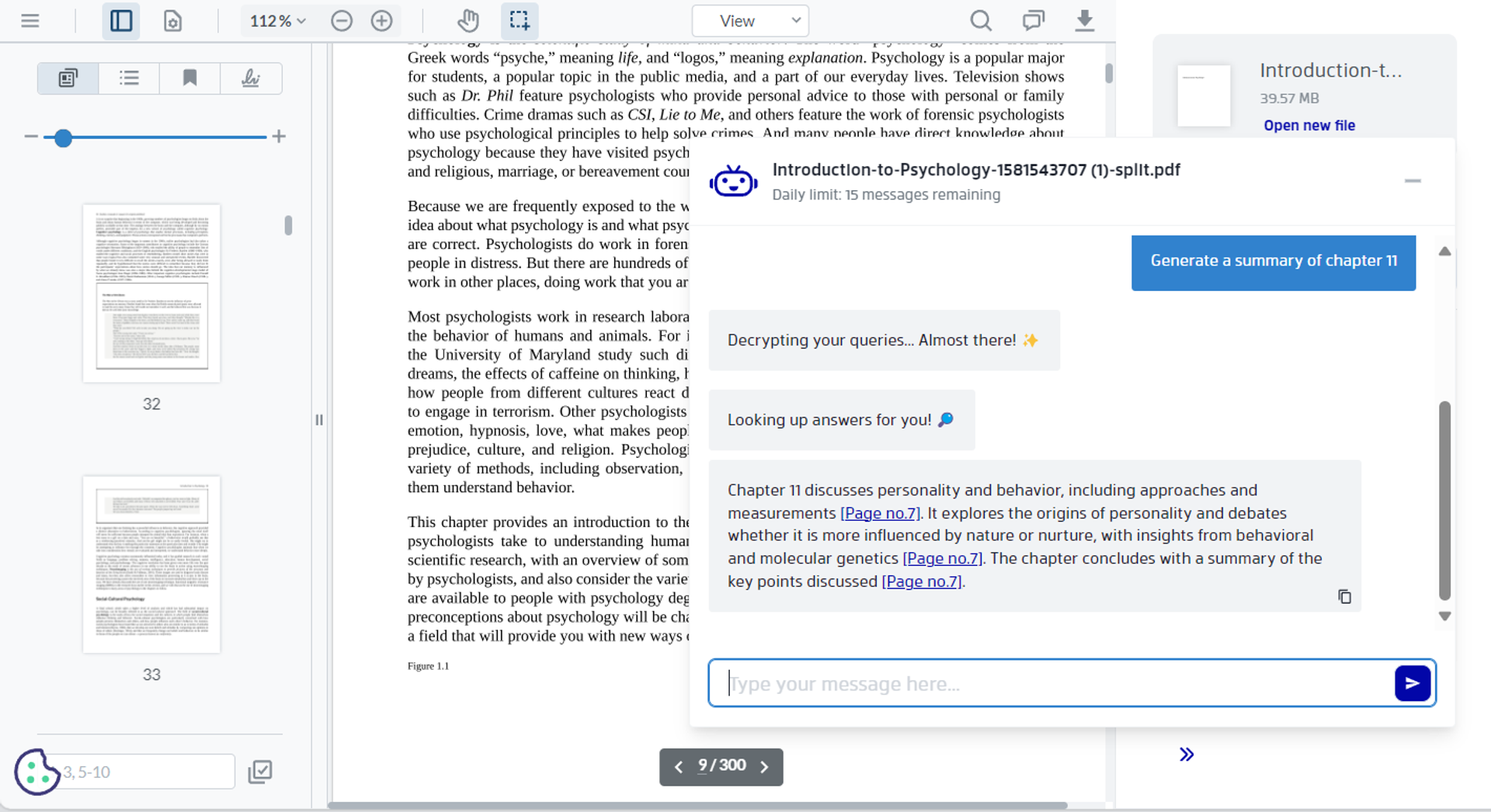The width and height of the screenshot is (1491, 812).
Task: Toggle multi-select pages checkbox icon
Action: tap(260, 772)
